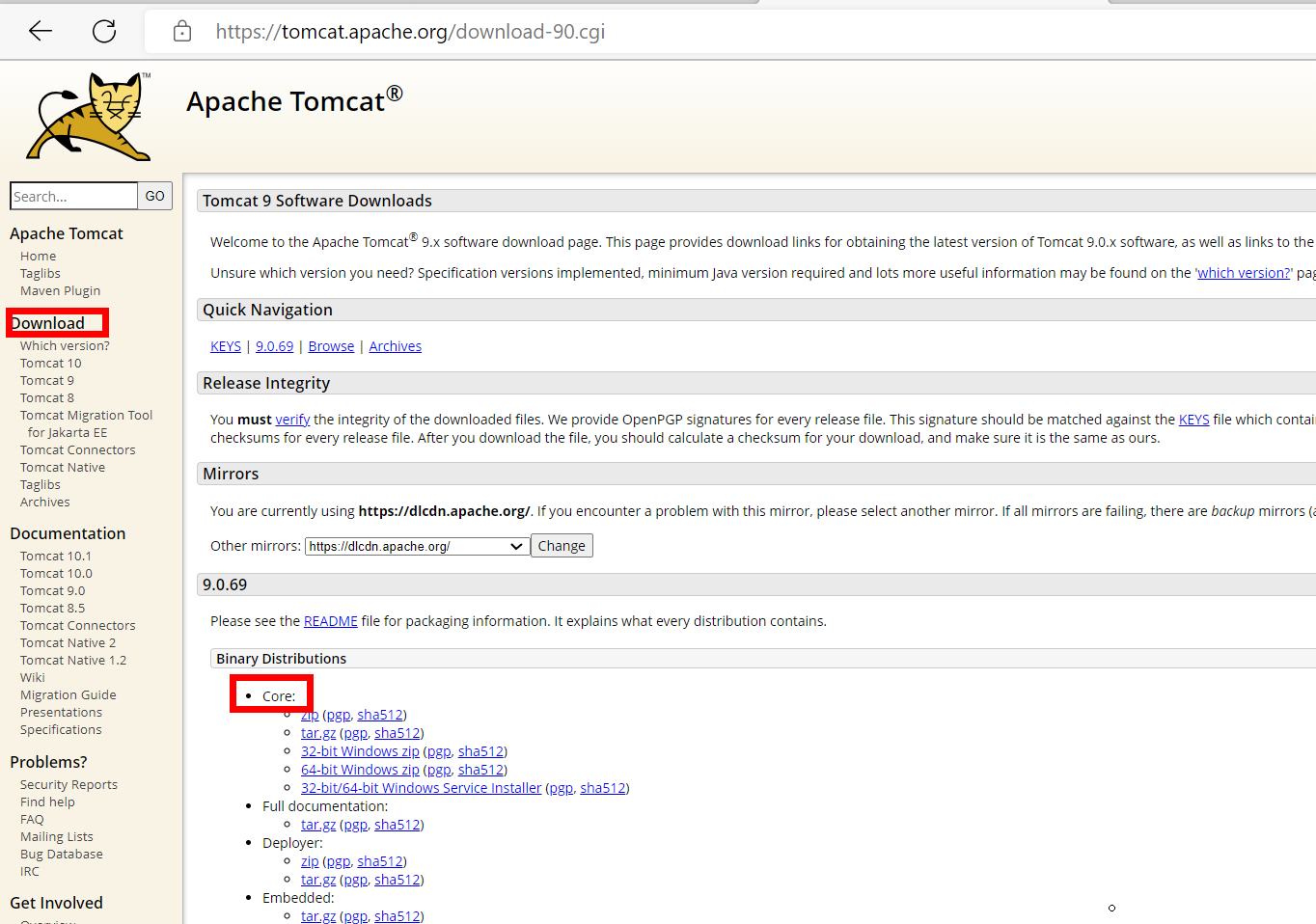Open IRC sidebar link
1316x924 pixels.
[x=30, y=872]
